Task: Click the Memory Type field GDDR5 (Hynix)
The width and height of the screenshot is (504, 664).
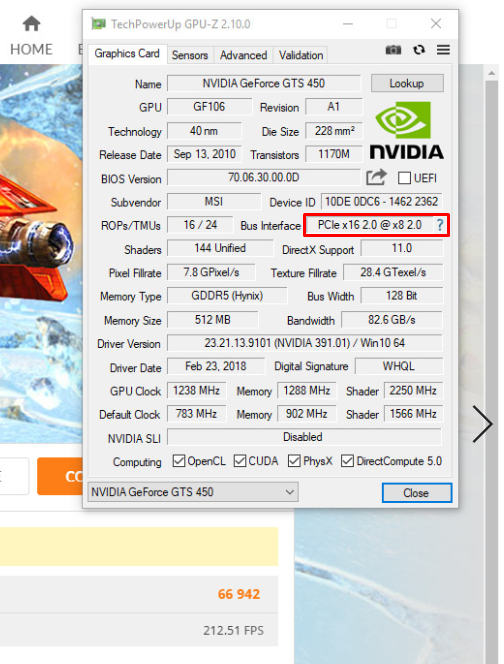Action: point(227,296)
